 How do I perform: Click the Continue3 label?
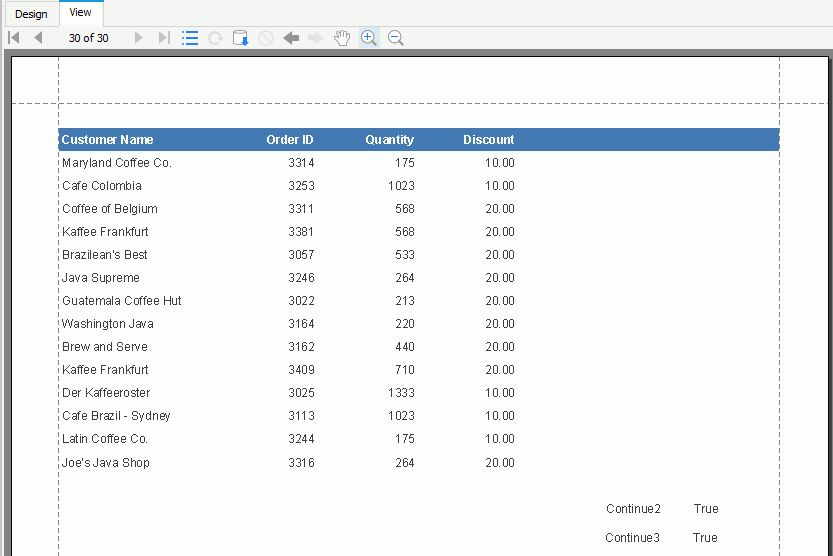tap(632, 538)
